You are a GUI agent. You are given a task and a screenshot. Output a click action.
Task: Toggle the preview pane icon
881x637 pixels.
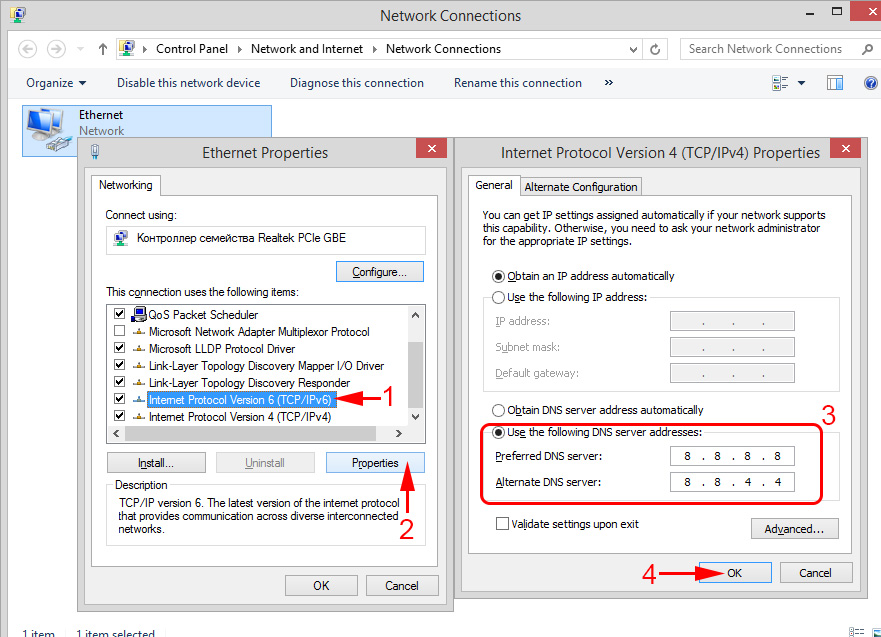[x=837, y=84]
